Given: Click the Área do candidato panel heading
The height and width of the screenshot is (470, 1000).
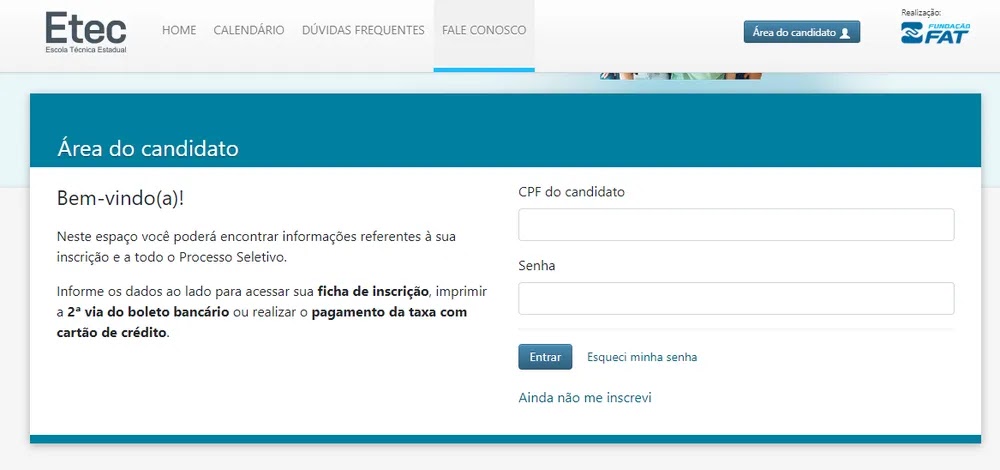Looking at the screenshot, I should point(148,149).
